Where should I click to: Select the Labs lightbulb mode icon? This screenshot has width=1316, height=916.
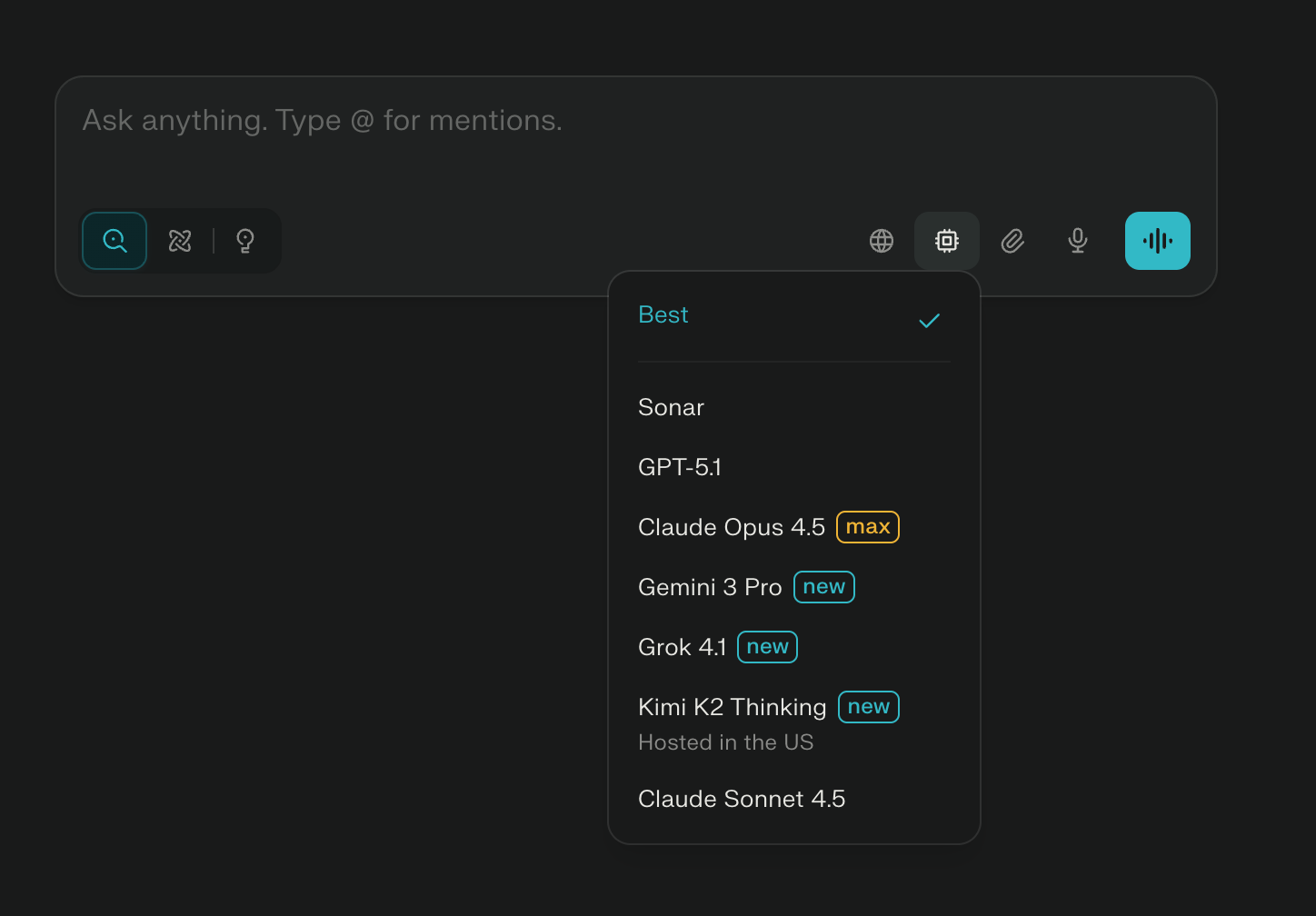click(245, 241)
